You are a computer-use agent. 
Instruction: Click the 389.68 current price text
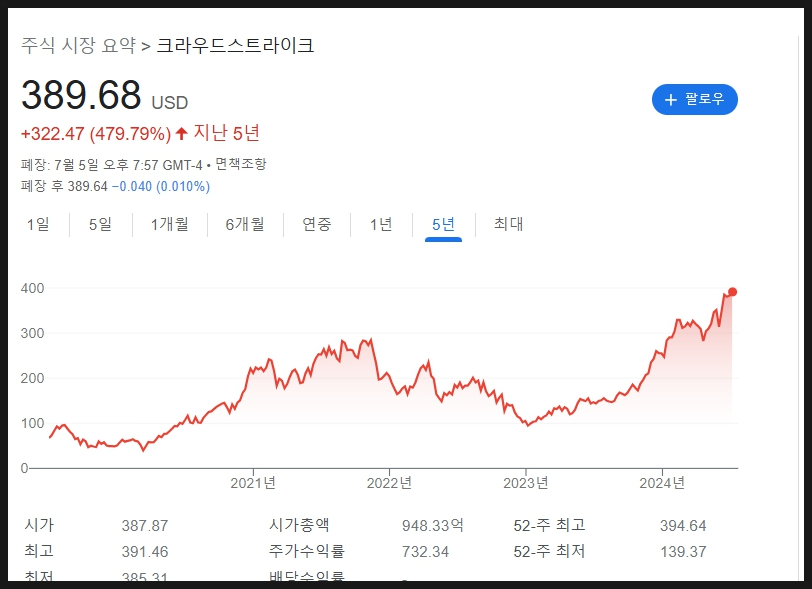[x=81, y=95]
